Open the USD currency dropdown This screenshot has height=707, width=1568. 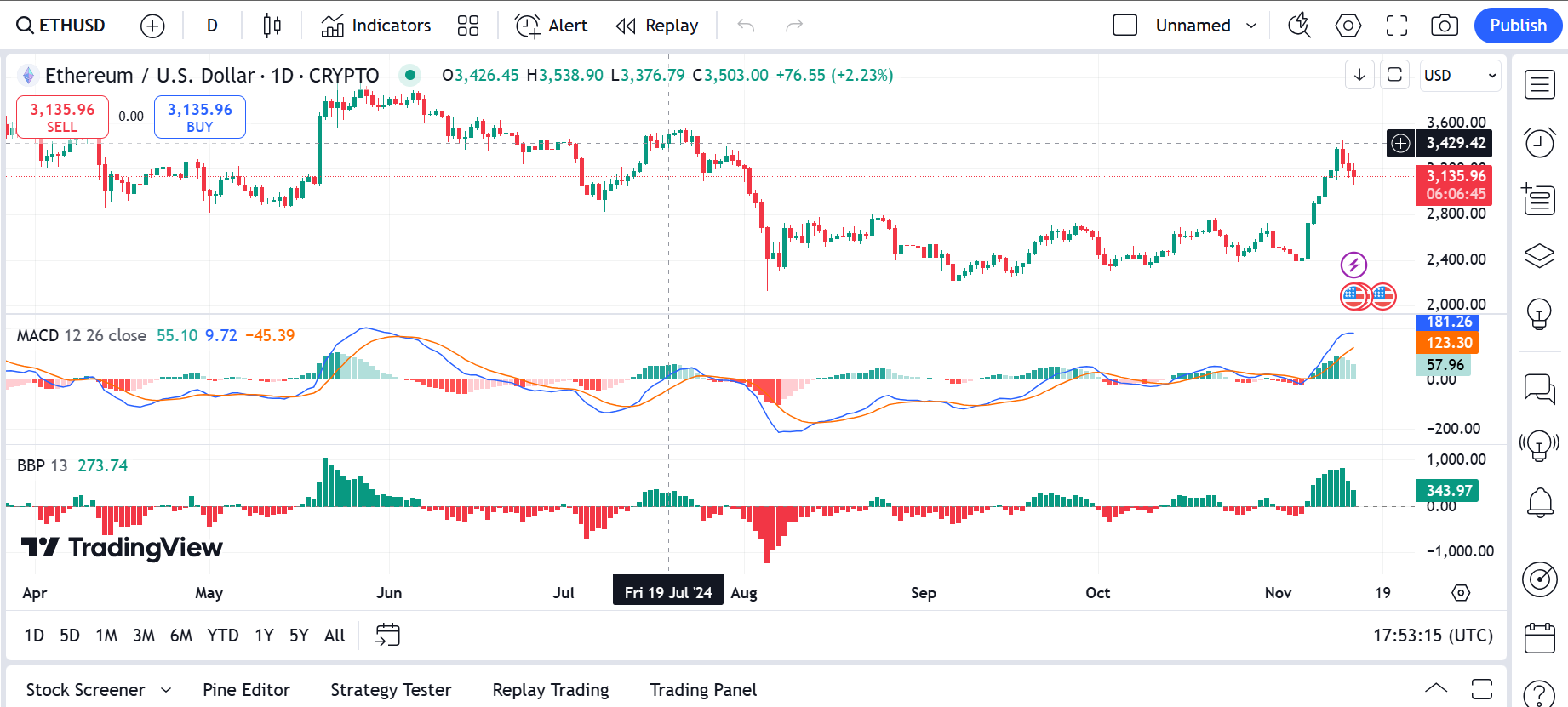click(1460, 75)
